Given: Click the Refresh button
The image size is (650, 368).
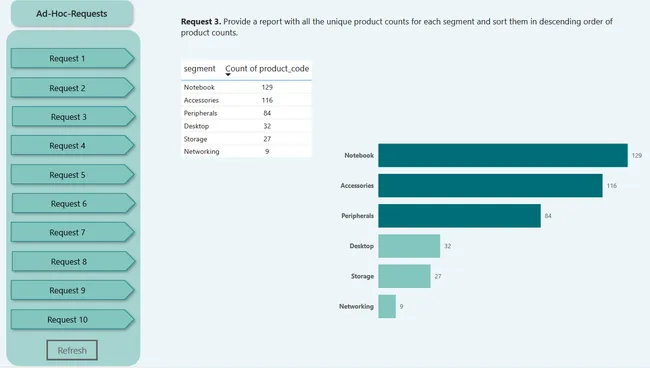Looking at the screenshot, I should coord(72,350).
